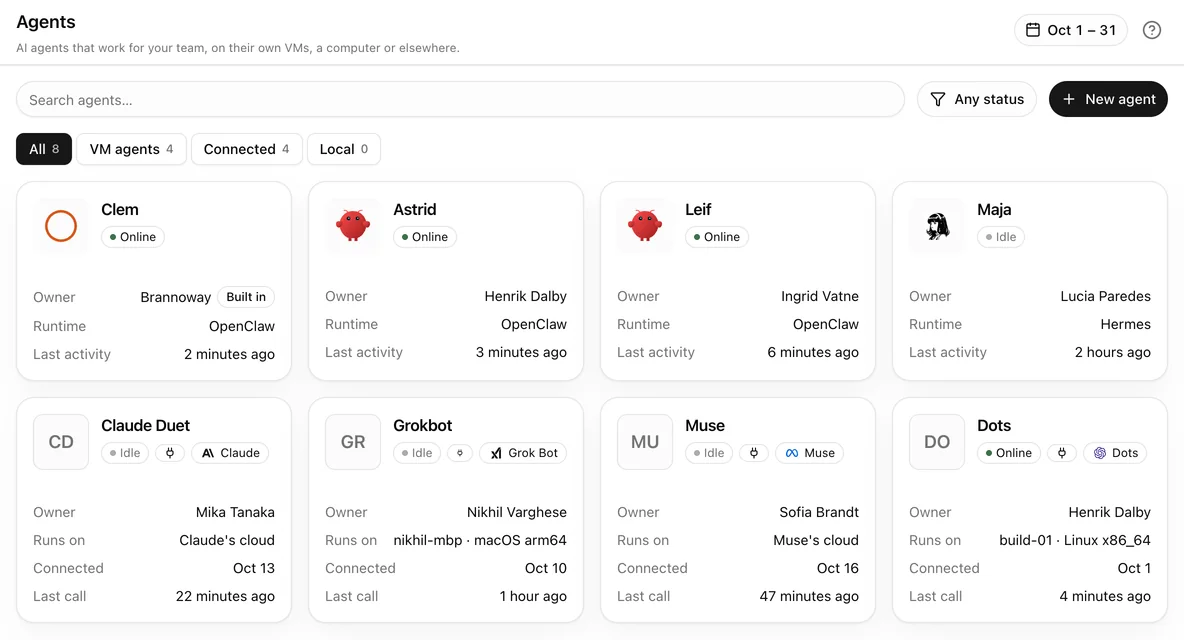The width and height of the screenshot is (1184, 640).
Task: Open the Leif agent name
Action: (x=698, y=209)
